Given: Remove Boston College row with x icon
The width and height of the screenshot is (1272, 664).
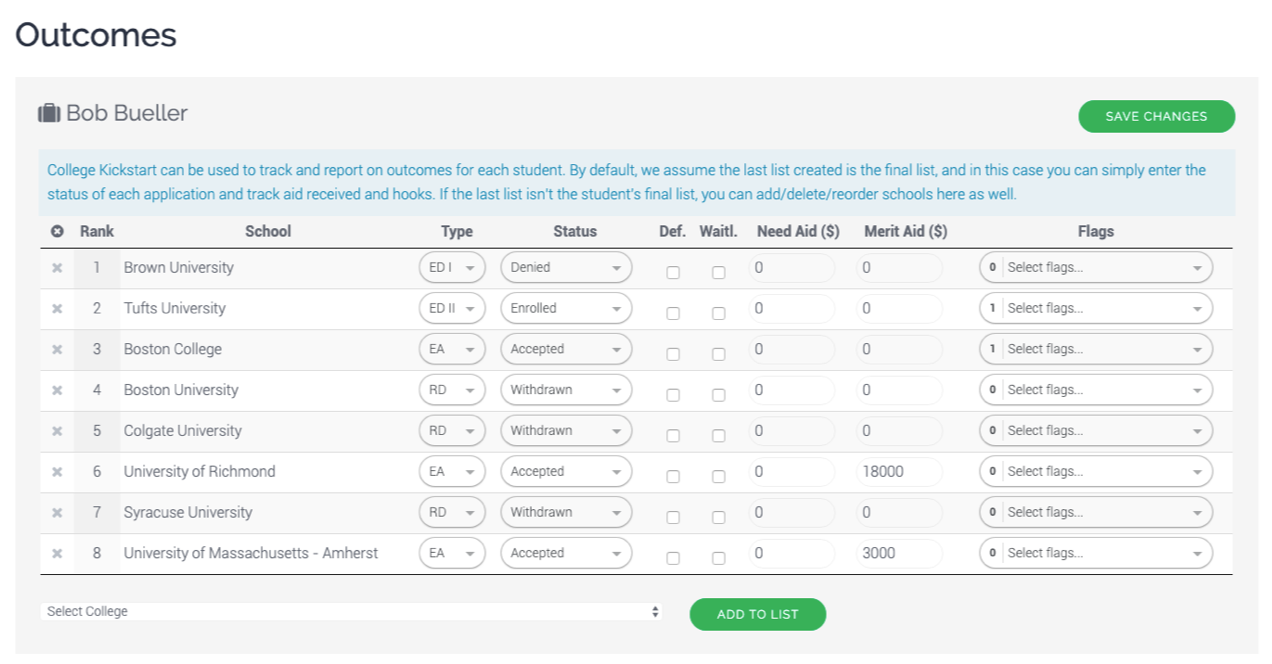Looking at the screenshot, I should click(57, 350).
